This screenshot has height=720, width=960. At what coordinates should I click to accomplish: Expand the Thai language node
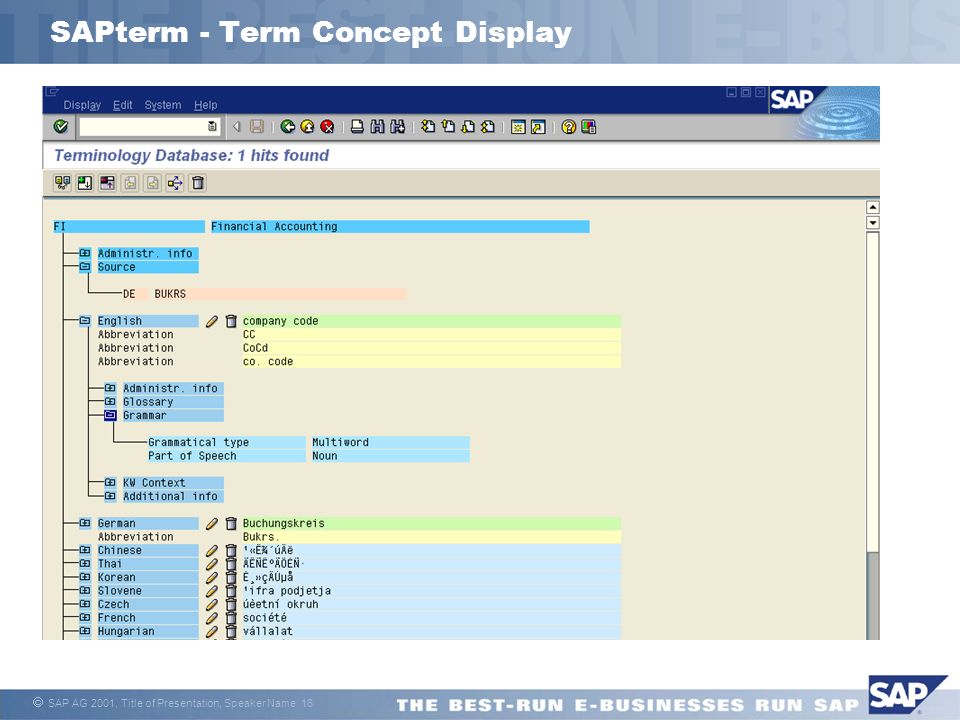tap(85, 563)
